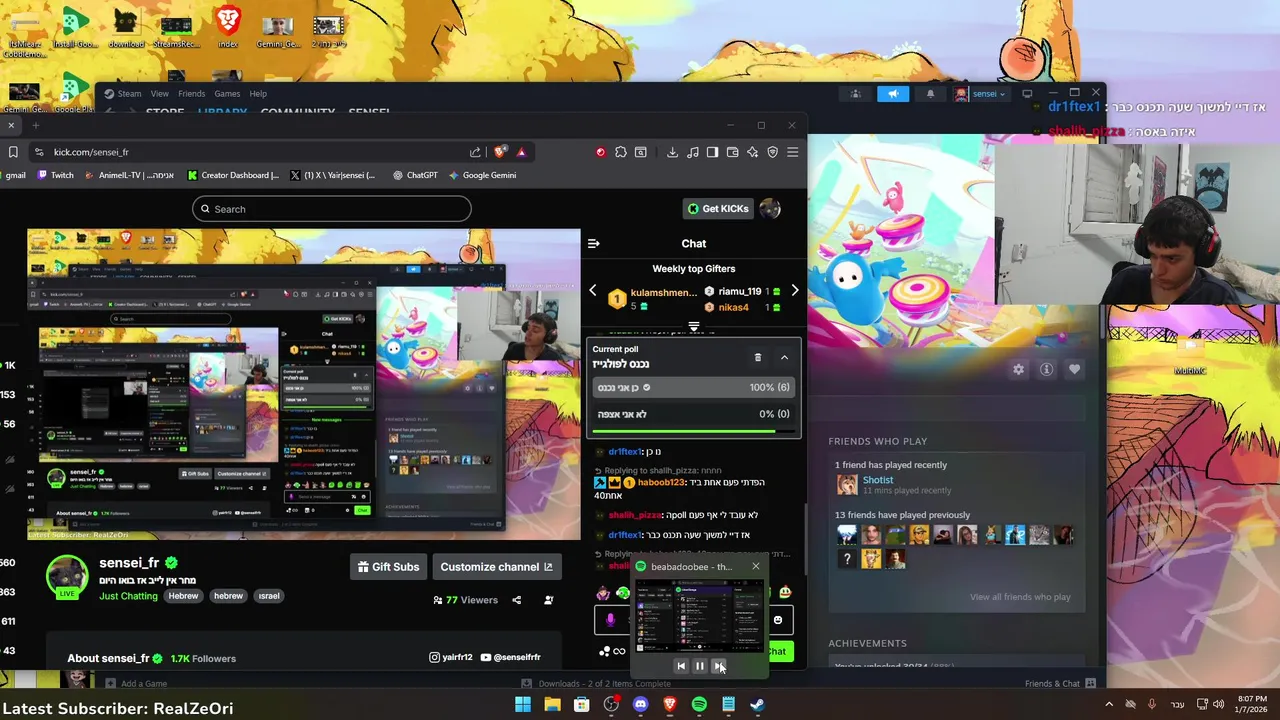This screenshot has height=720, width=1280.
Task: Open sensei account dropdown in Steam
Action: [980, 94]
